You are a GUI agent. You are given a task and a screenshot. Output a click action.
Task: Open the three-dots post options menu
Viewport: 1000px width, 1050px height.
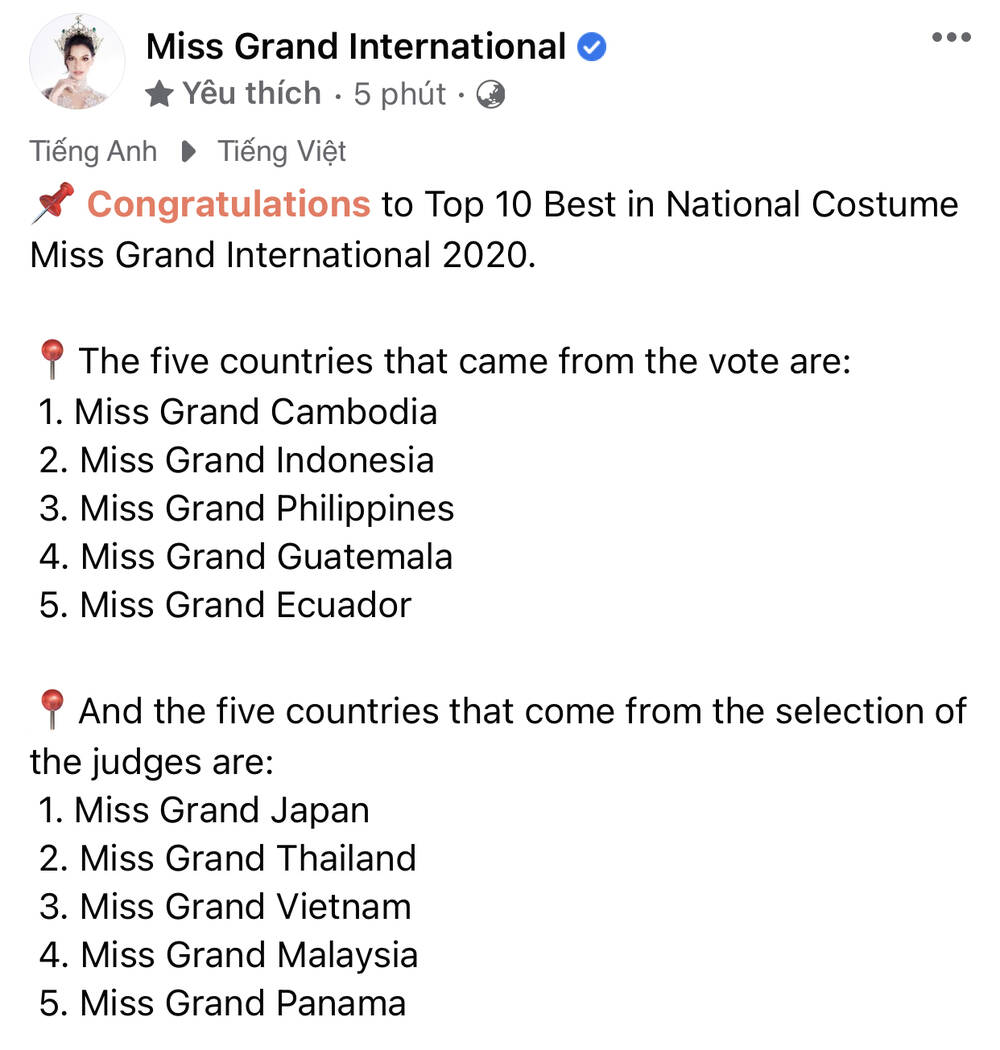950,38
